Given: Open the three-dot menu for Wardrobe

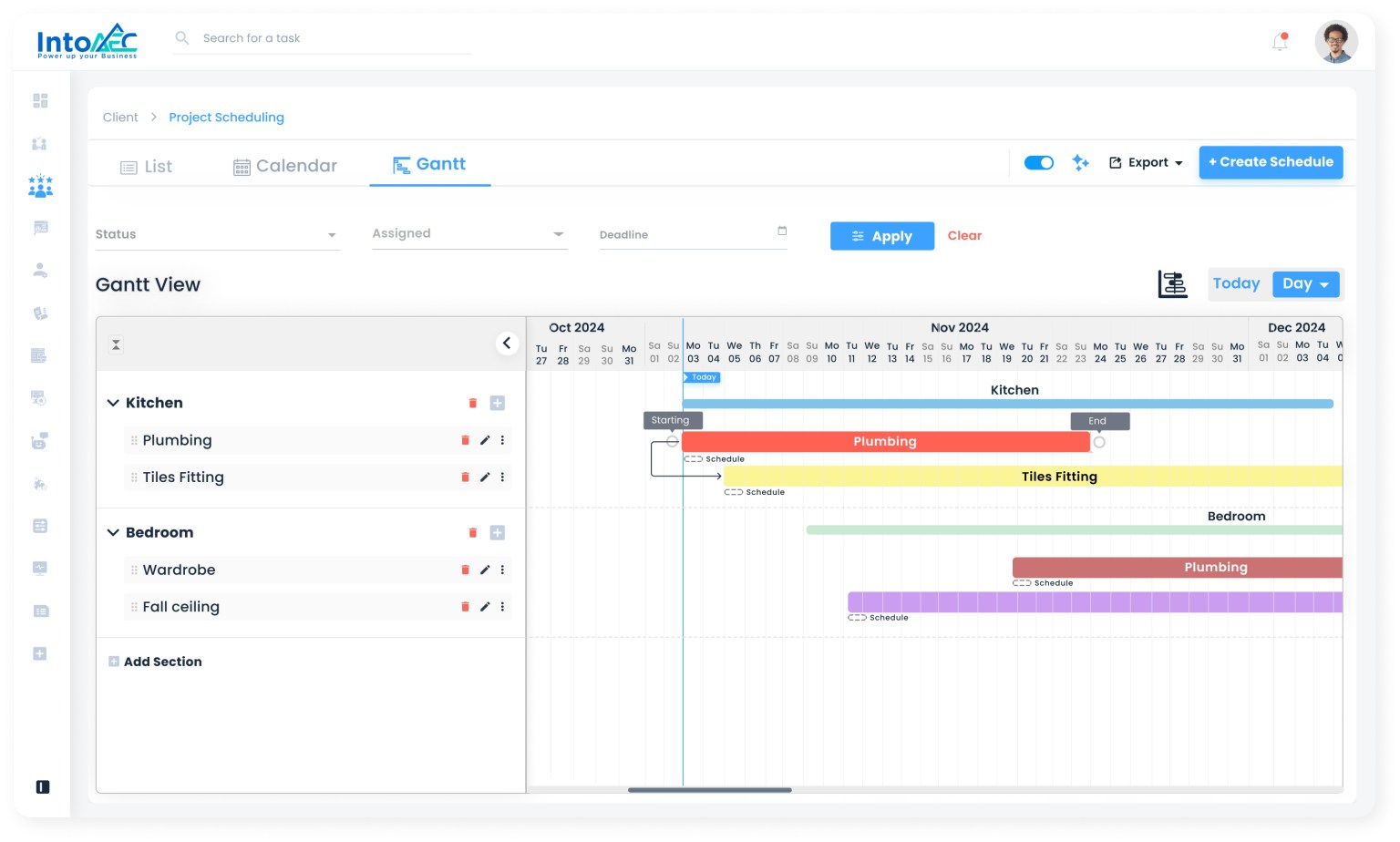Looking at the screenshot, I should [502, 570].
